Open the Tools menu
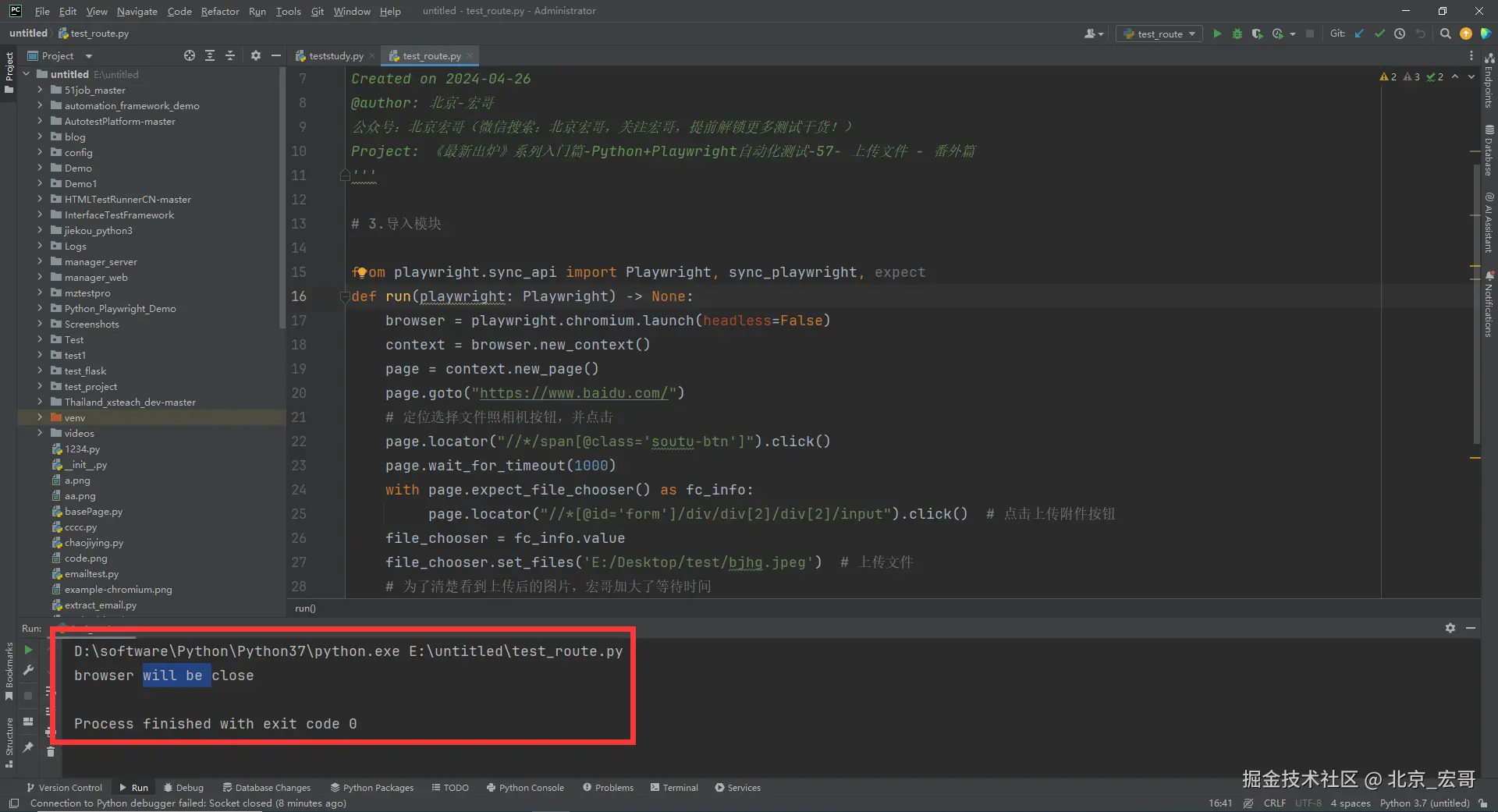Image resolution: width=1498 pixels, height=812 pixels. (288, 11)
